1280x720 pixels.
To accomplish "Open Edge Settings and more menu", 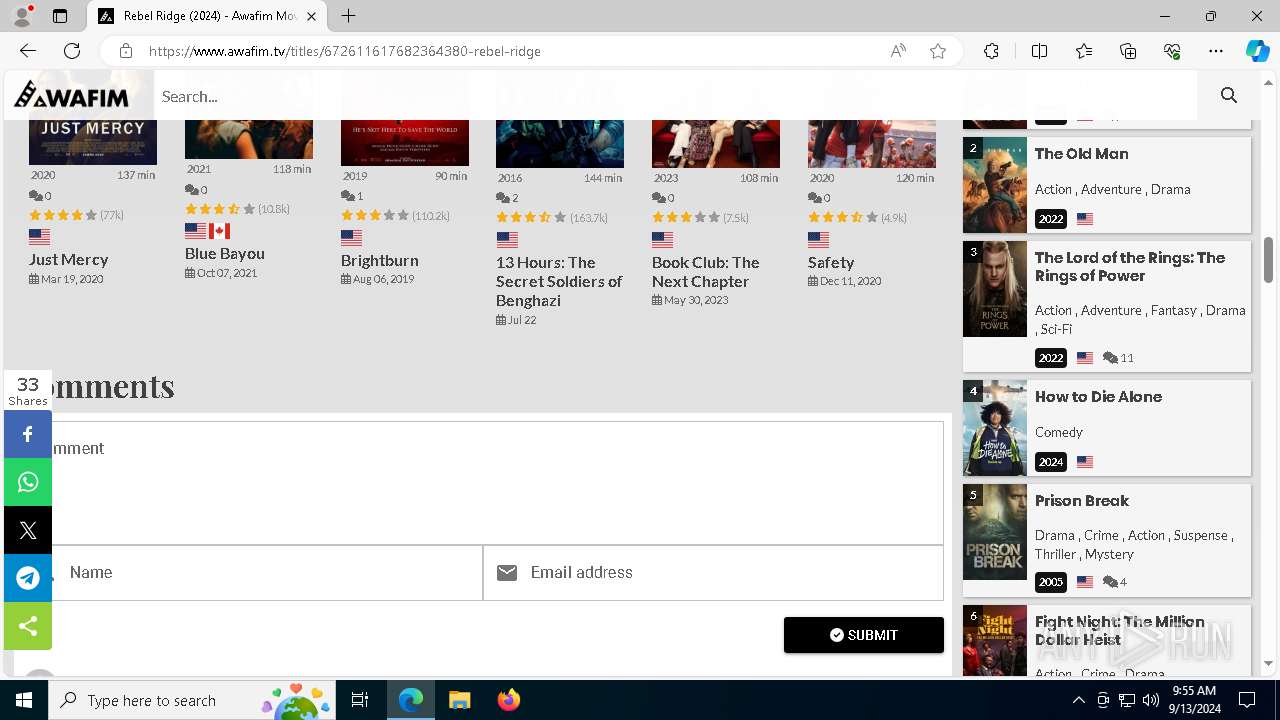I will [x=1216, y=51].
